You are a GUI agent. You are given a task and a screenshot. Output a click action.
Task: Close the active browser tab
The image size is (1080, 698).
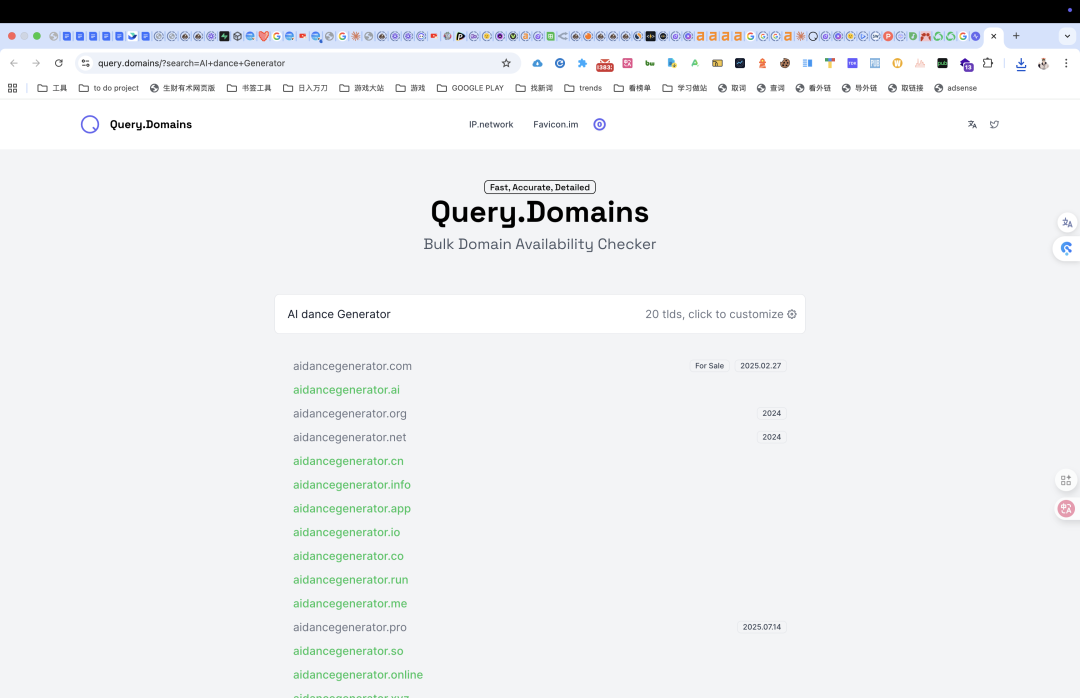(993, 36)
